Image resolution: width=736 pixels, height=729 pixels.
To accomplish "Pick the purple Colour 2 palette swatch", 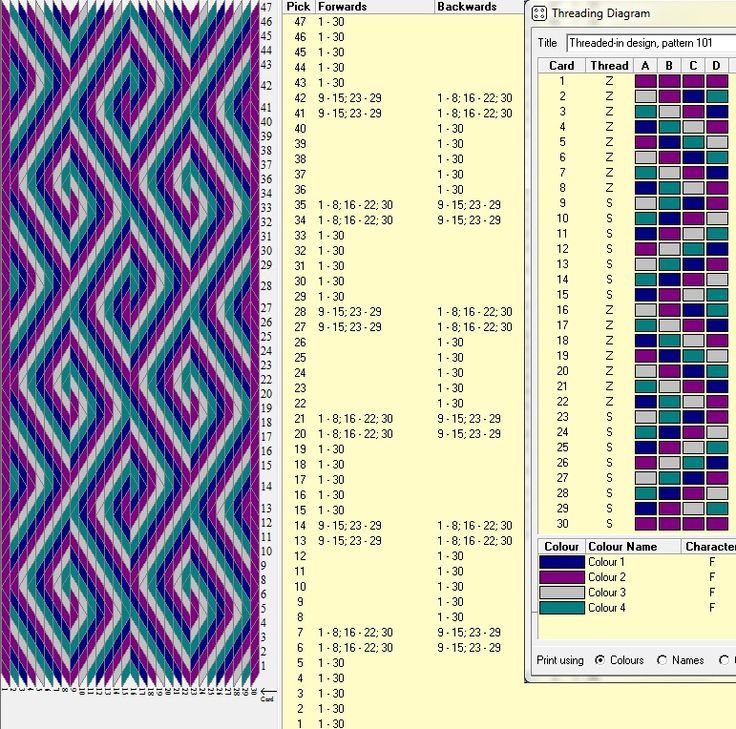I will click(561, 577).
